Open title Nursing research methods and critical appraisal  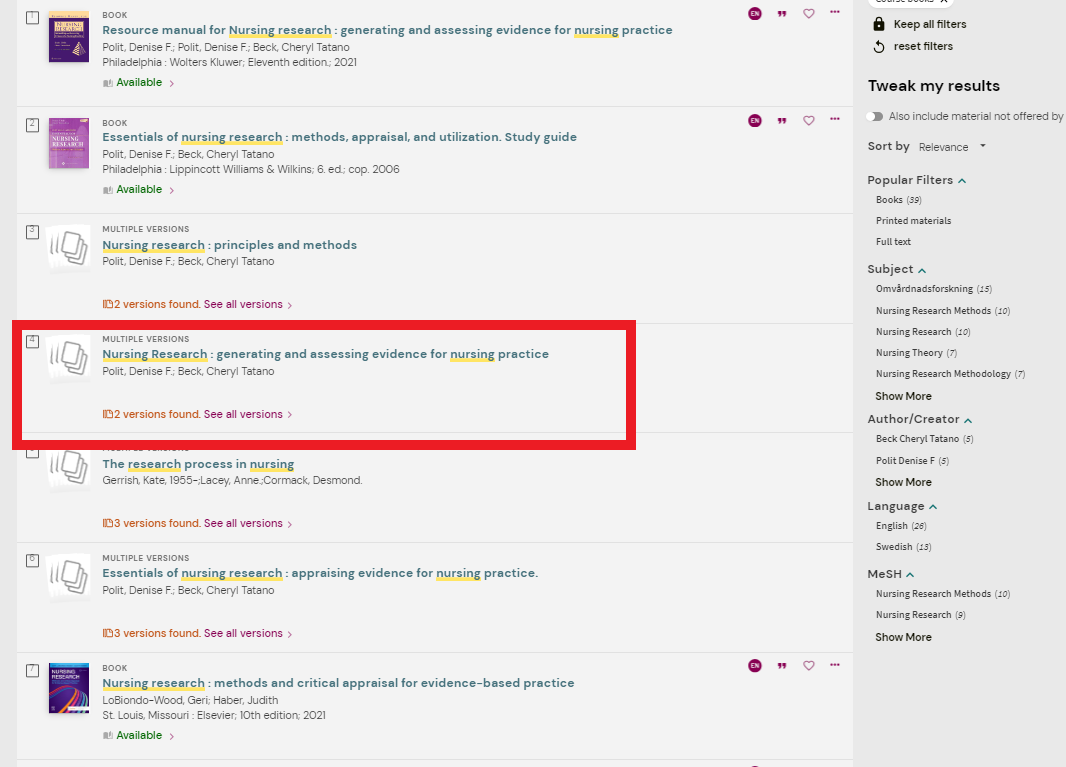(338, 683)
